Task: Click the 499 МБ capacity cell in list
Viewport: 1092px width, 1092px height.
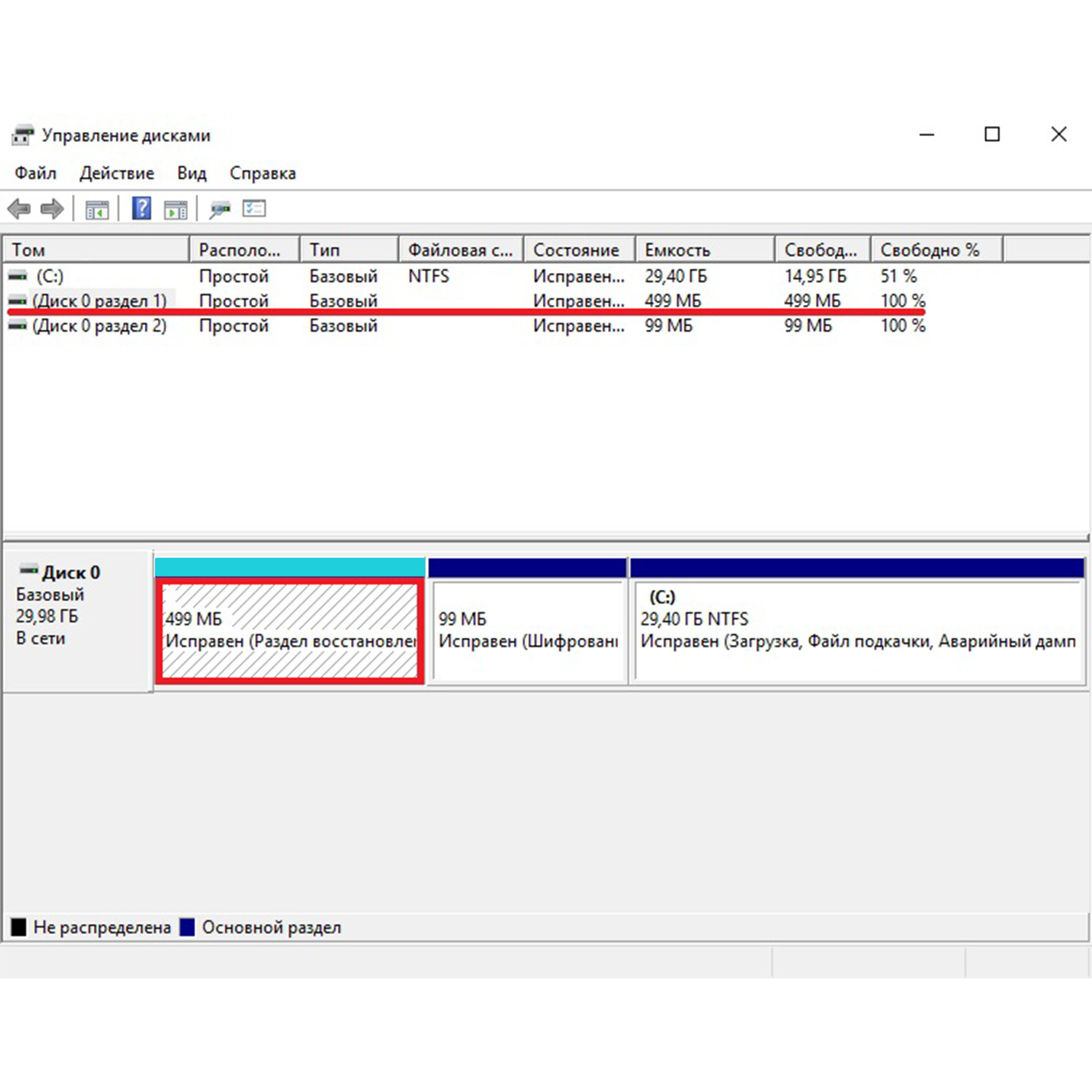Action: pos(673,301)
